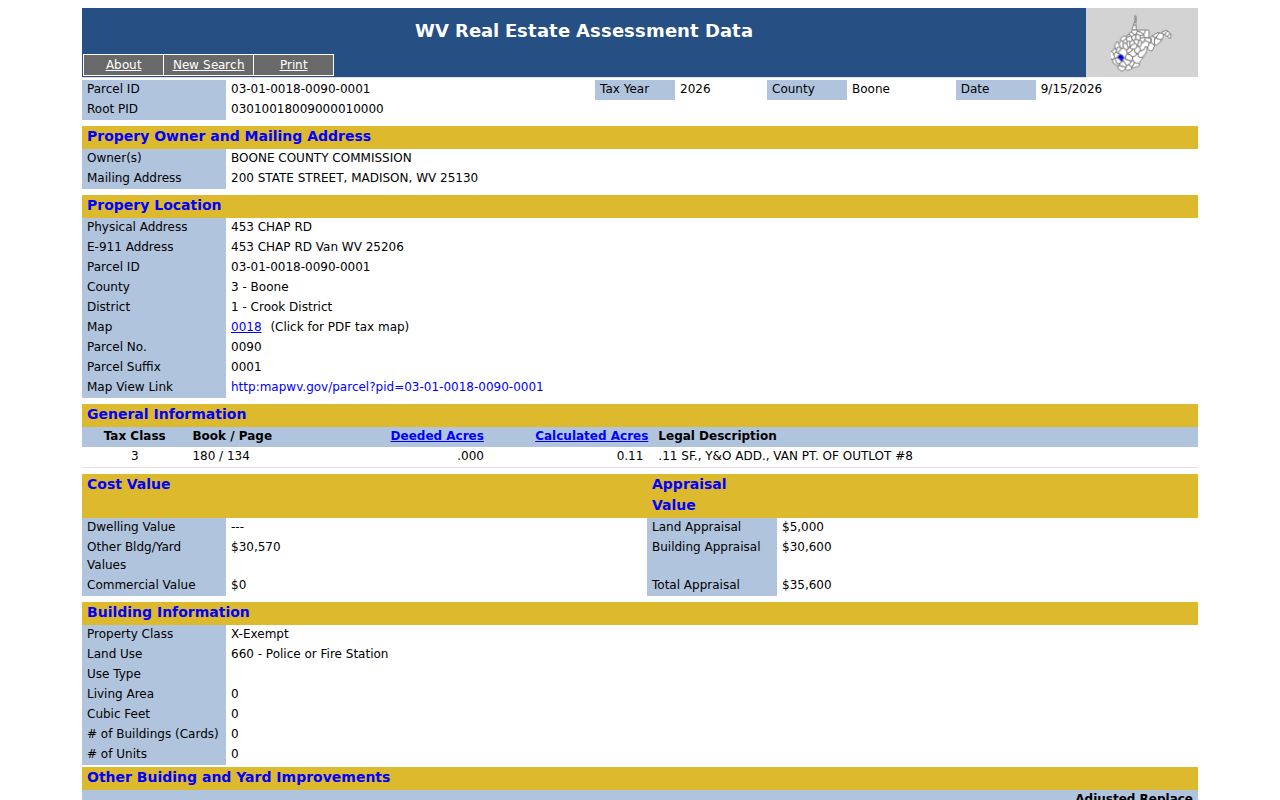This screenshot has height=800, width=1280.
Task: Open the About page
Action: click(x=124, y=65)
